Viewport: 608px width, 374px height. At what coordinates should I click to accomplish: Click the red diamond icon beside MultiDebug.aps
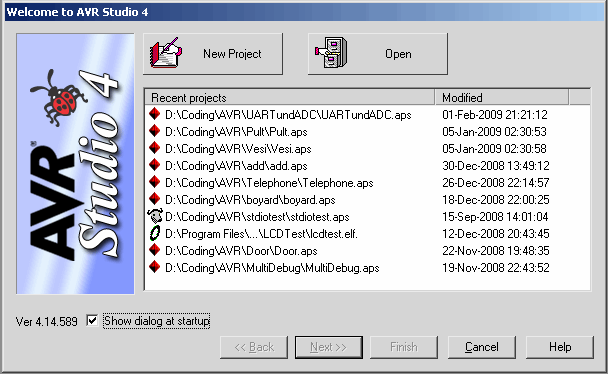(x=155, y=267)
